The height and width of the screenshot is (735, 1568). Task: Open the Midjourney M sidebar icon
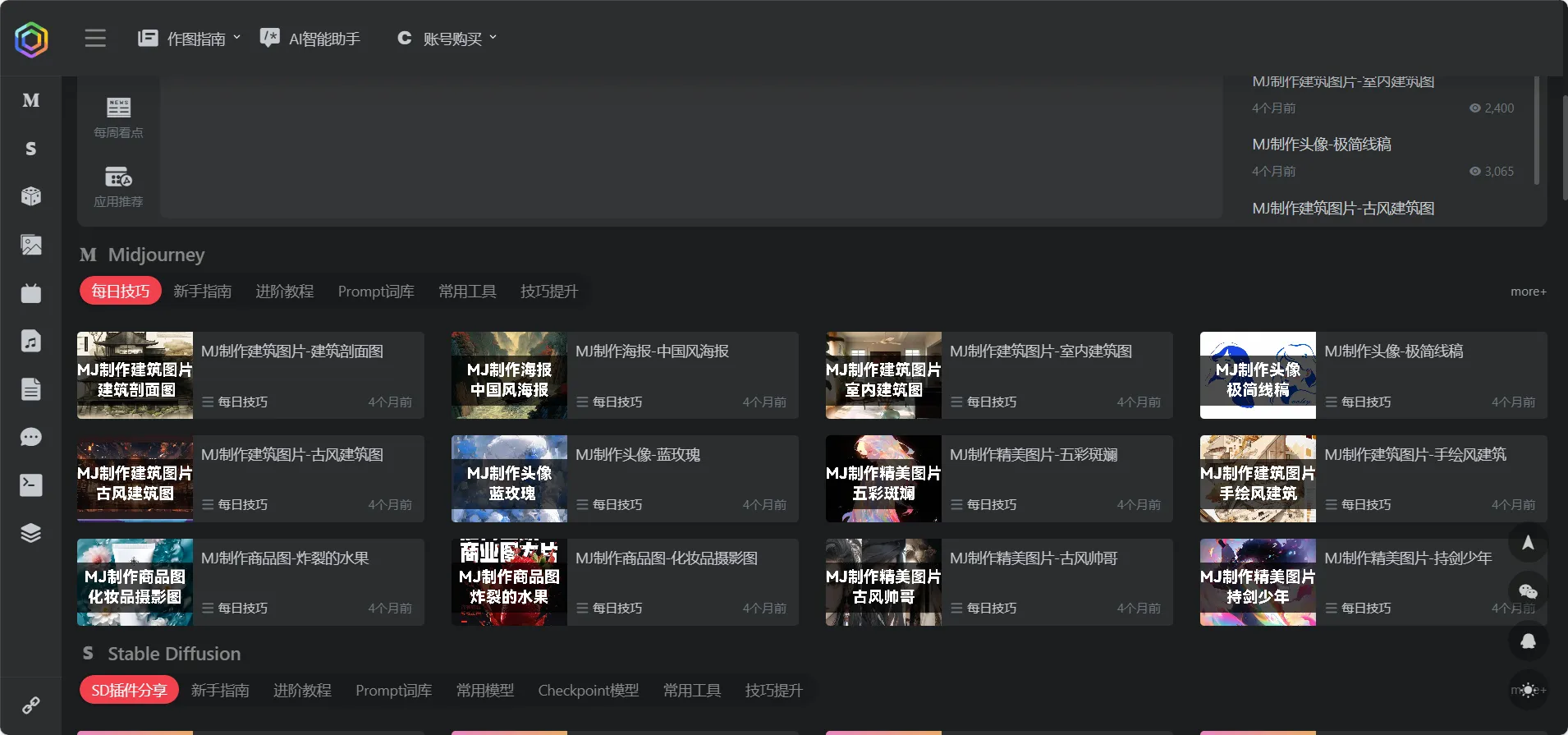point(31,100)
